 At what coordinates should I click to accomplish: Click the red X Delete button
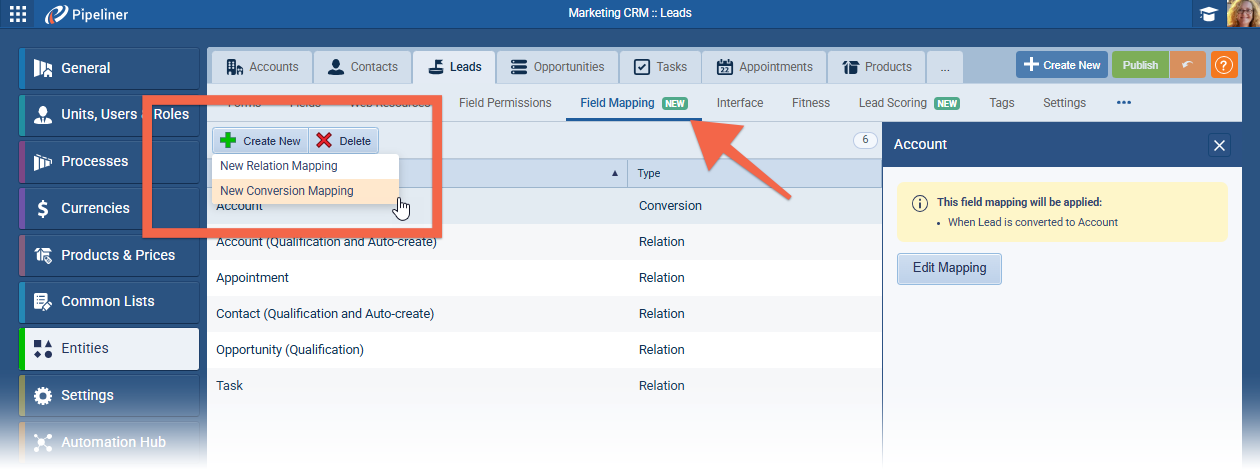(x=343, y=141)
